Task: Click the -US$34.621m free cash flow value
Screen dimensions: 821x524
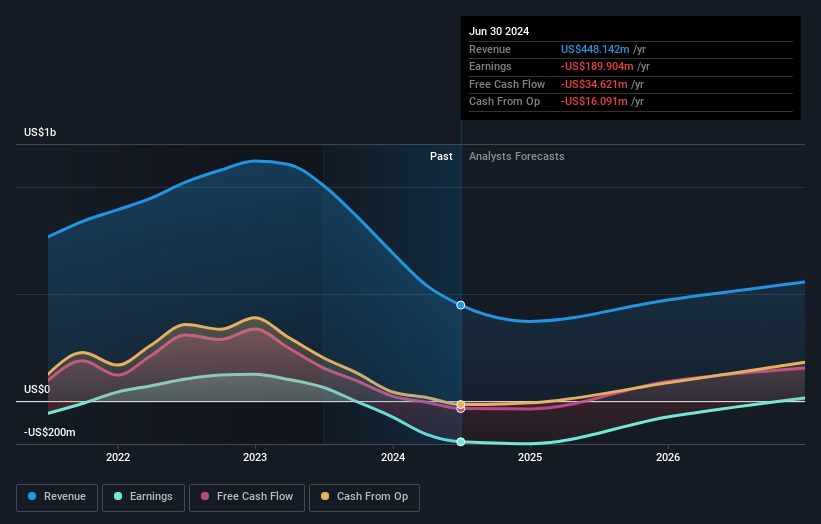Action: (594, 84)
